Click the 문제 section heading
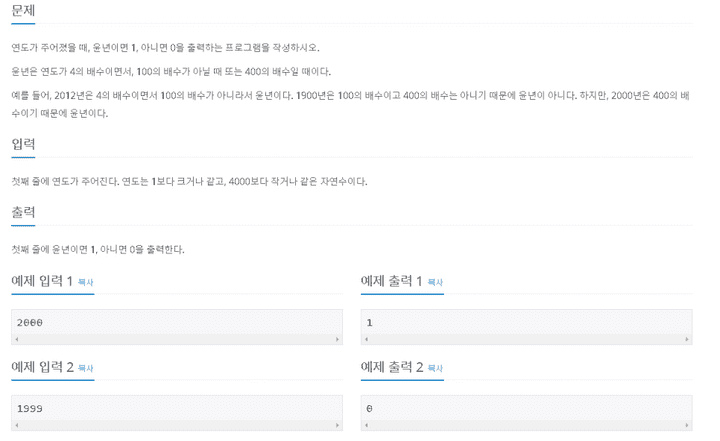 [23, 10]
